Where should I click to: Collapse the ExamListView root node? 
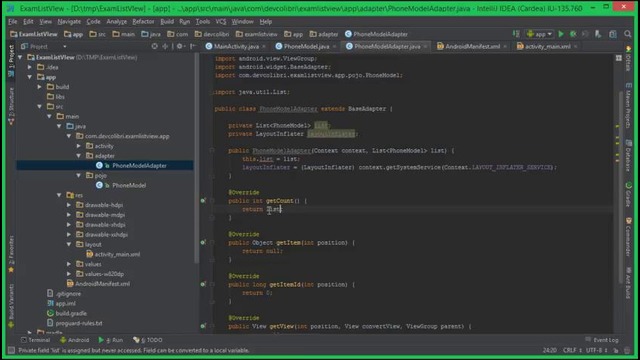pos(20,57)
